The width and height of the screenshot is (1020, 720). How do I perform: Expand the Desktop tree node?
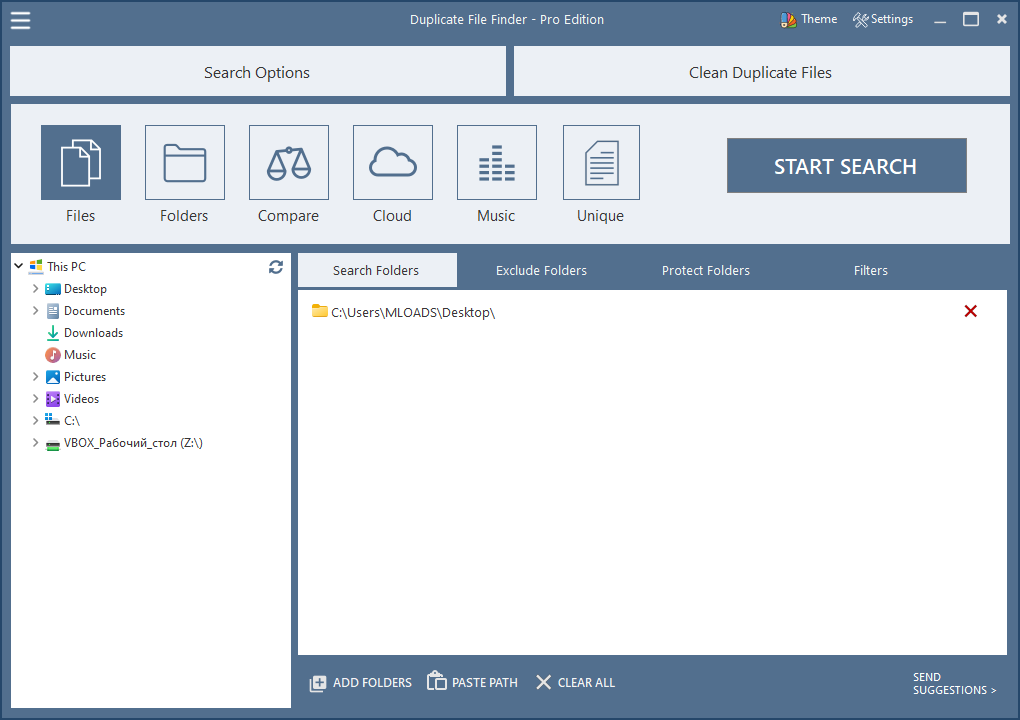36,289
